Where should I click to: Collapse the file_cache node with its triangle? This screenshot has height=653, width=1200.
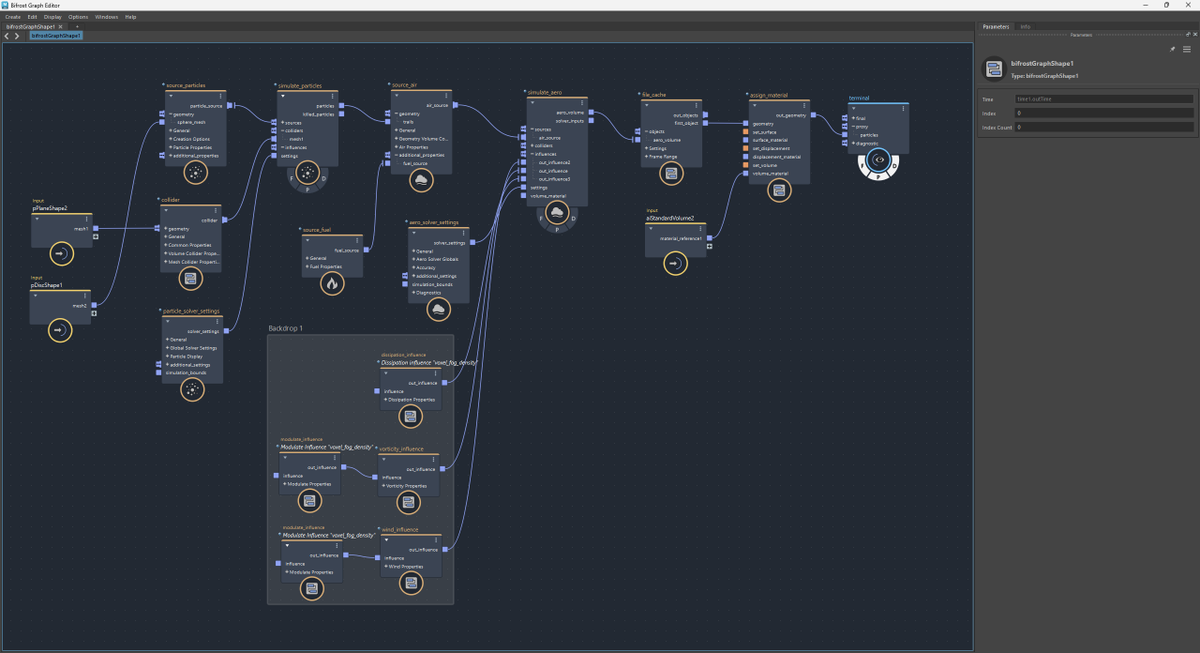[646, 105]
